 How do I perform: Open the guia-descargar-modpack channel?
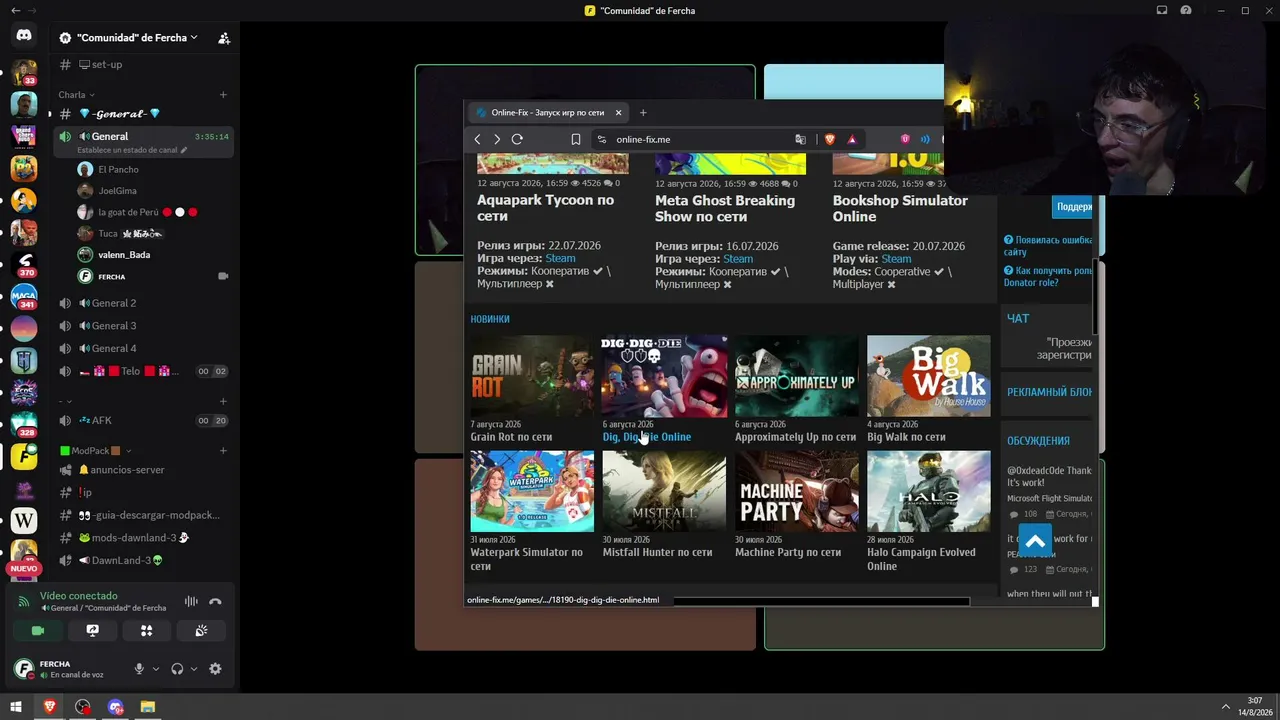pyautogui.click(x=143, y=516)
